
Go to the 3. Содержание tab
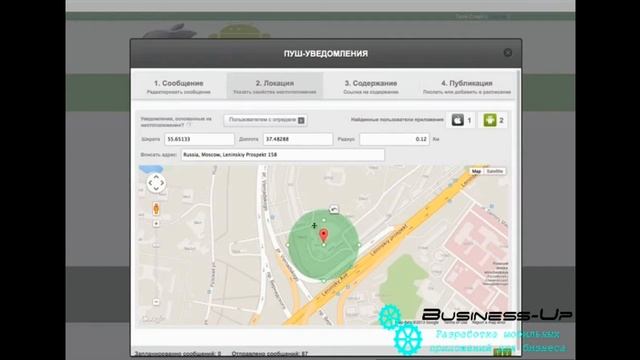371,87
